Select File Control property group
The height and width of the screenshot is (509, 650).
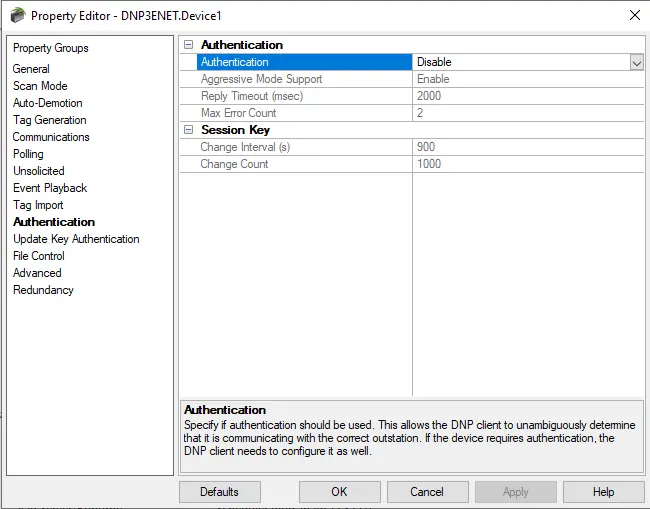(x=39, y=256)
